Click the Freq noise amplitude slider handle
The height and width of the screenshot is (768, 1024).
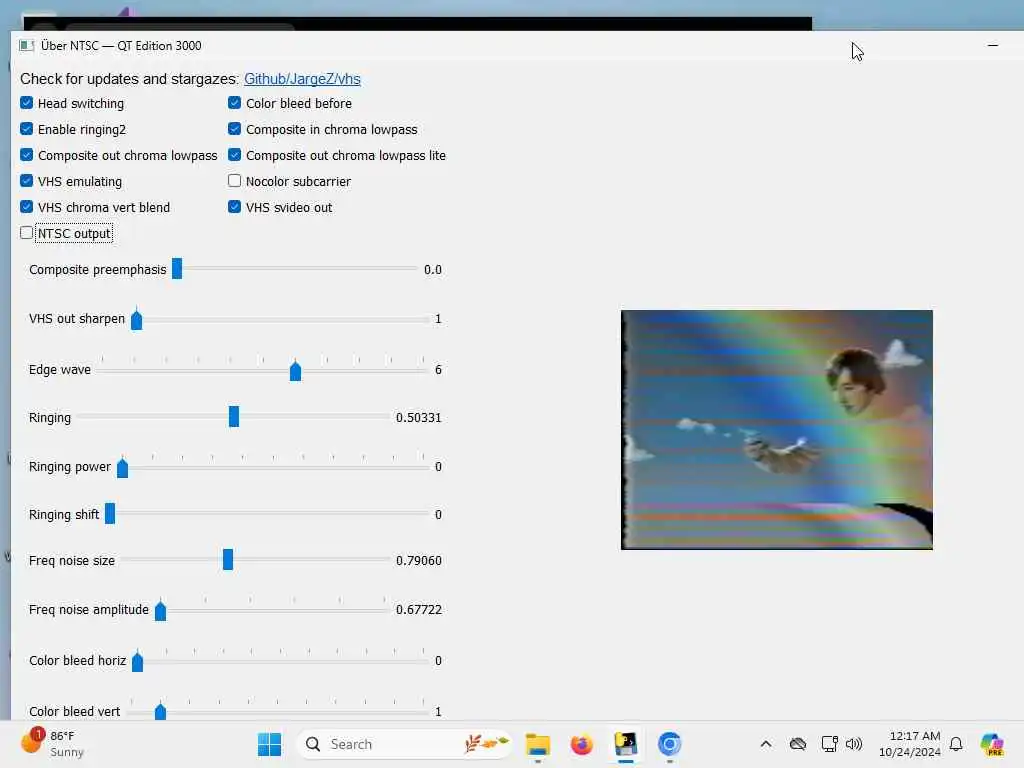click(x=160, y=610)
